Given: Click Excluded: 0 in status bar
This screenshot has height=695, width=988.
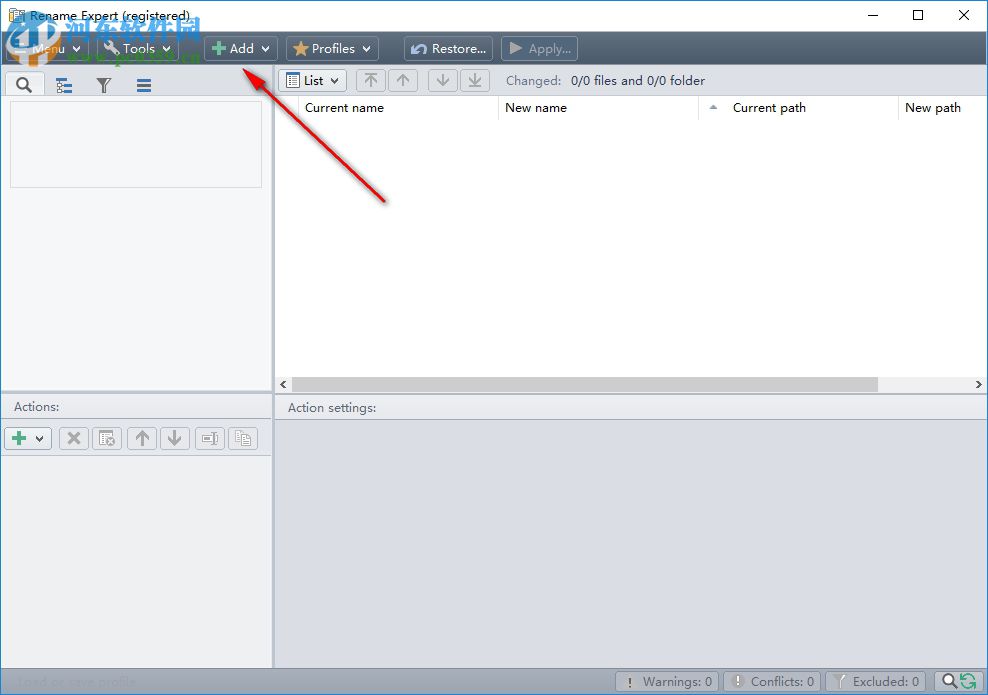Looking at the screenshot, I should [875, 681].
